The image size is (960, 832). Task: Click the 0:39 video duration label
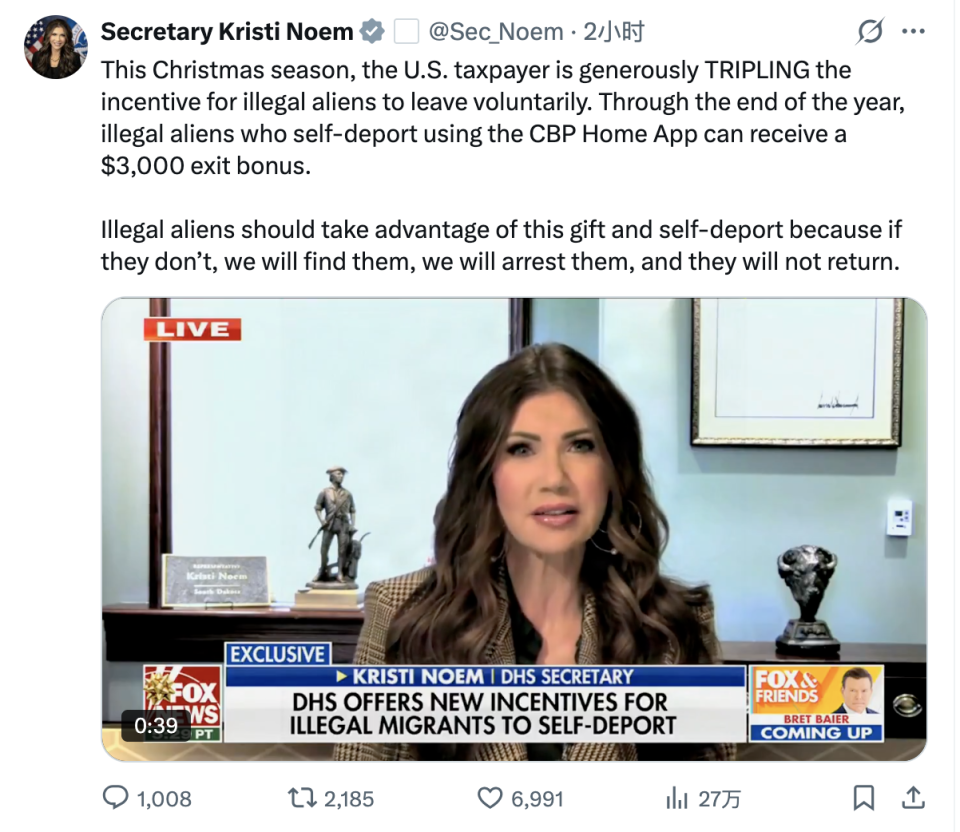tap(156, 725)
